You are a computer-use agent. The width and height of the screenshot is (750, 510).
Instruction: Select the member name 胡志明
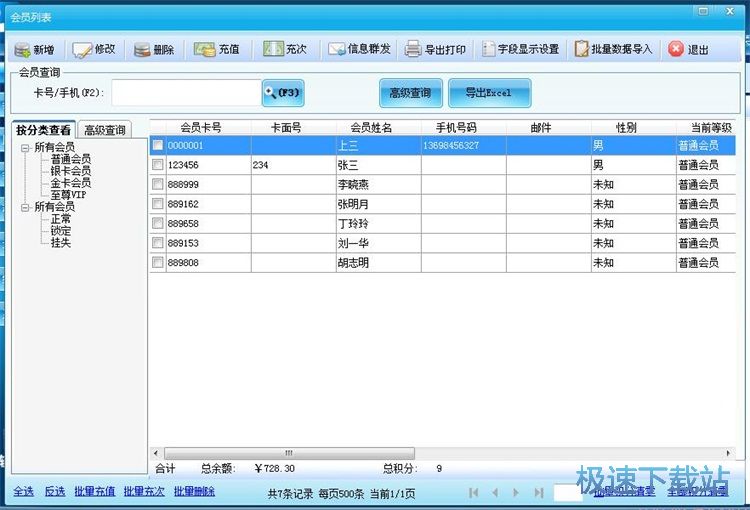click(353, 263)
